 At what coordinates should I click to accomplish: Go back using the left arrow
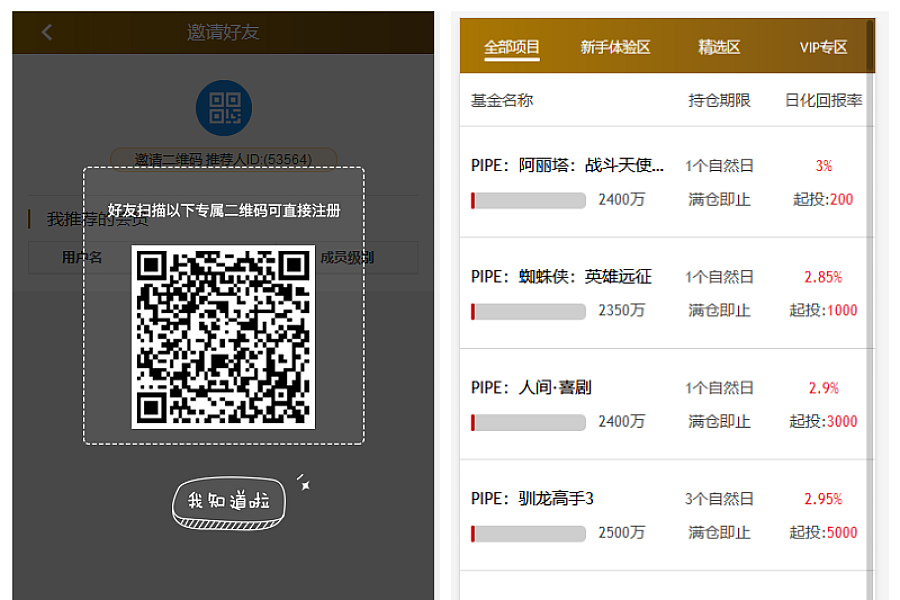coord(47,32)
